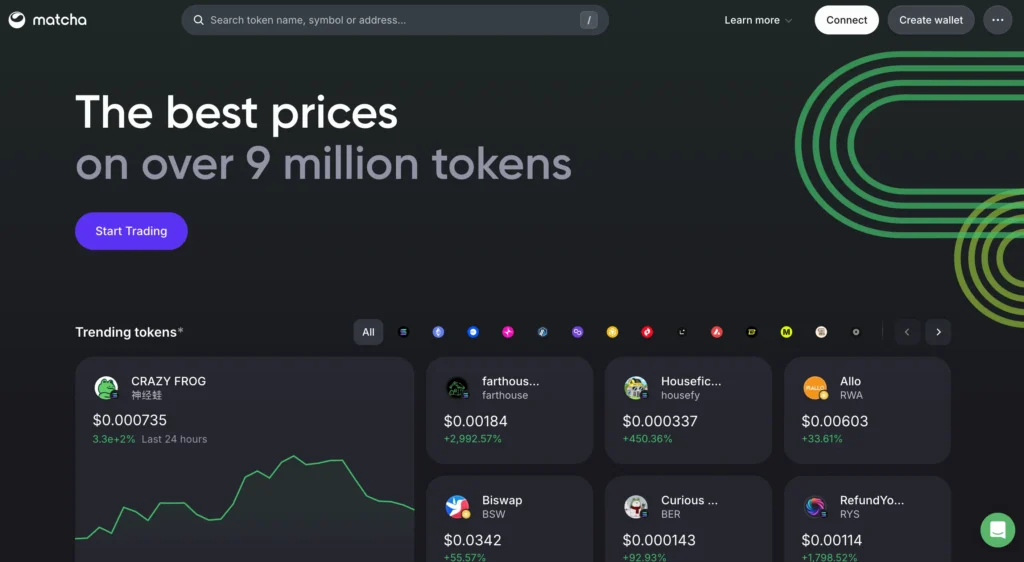Filter trending tokens by Solana chain
The image size is (1024, 562).
pyautogui.click(x=404, y=332)
